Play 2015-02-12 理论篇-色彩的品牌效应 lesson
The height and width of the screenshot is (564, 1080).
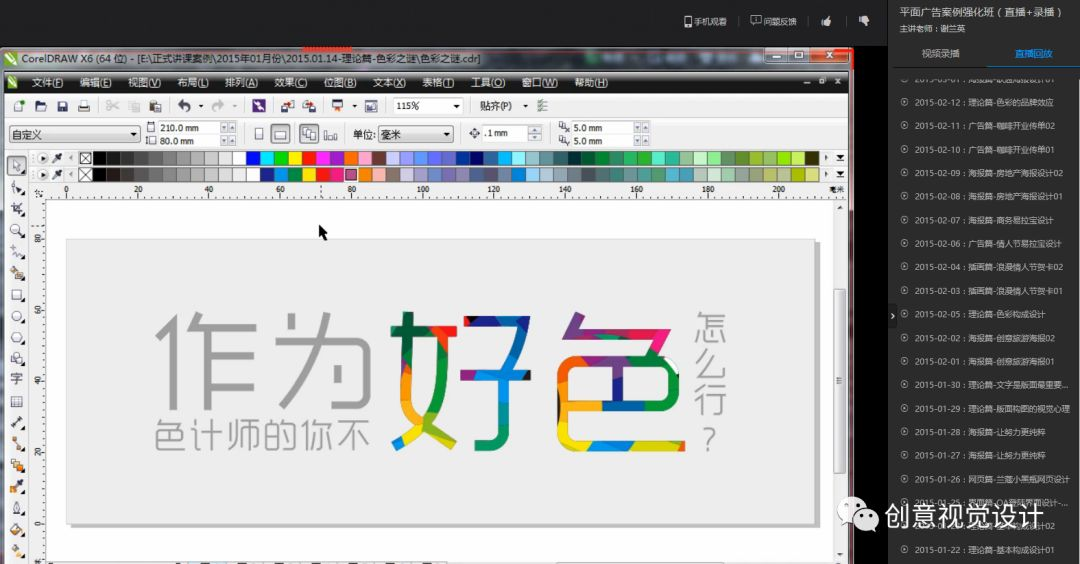coord(977,103)
